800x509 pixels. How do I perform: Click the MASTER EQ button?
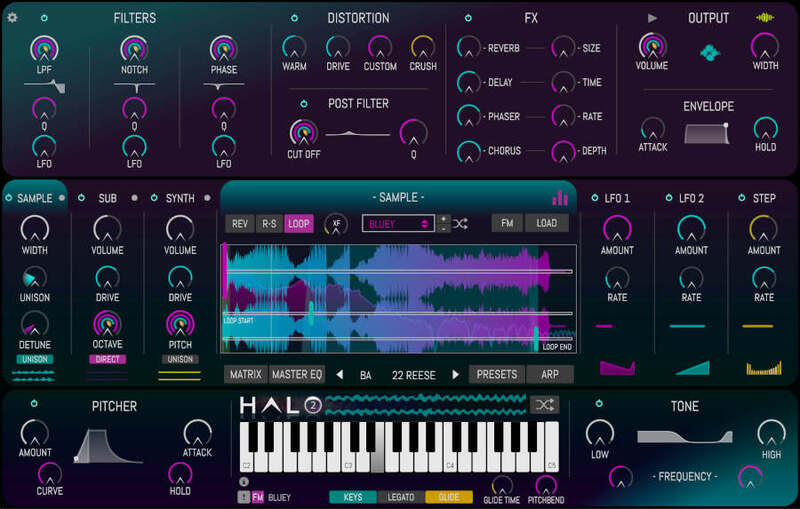coord(297,375)
